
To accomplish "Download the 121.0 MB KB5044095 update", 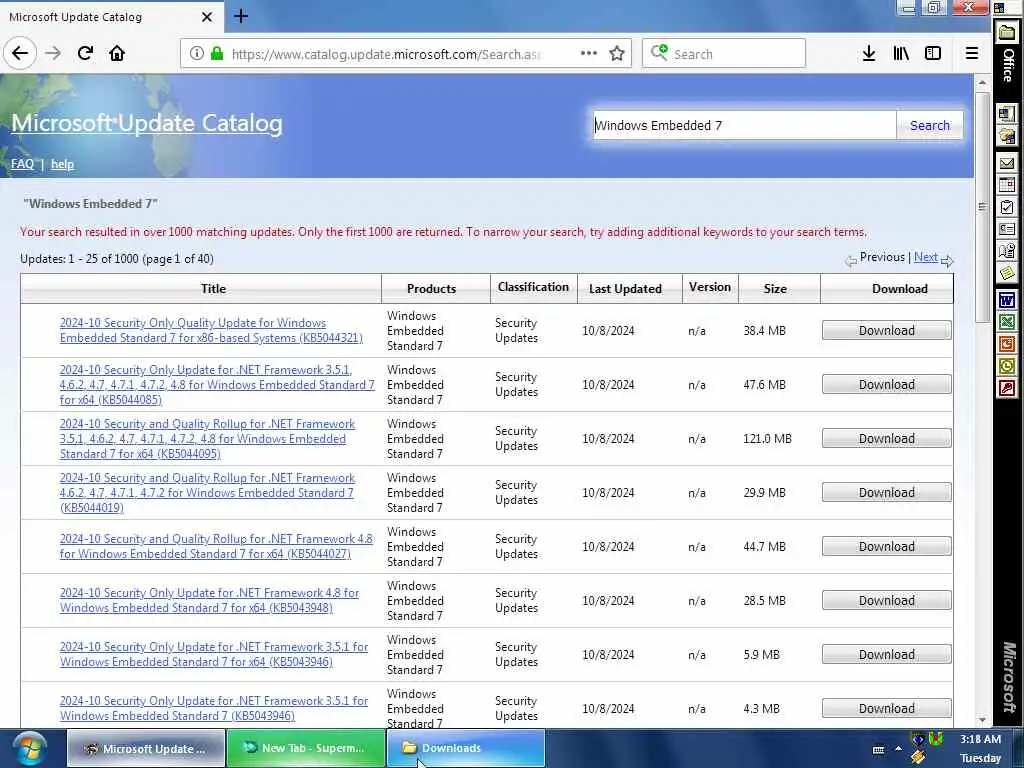I will point(886,439).
